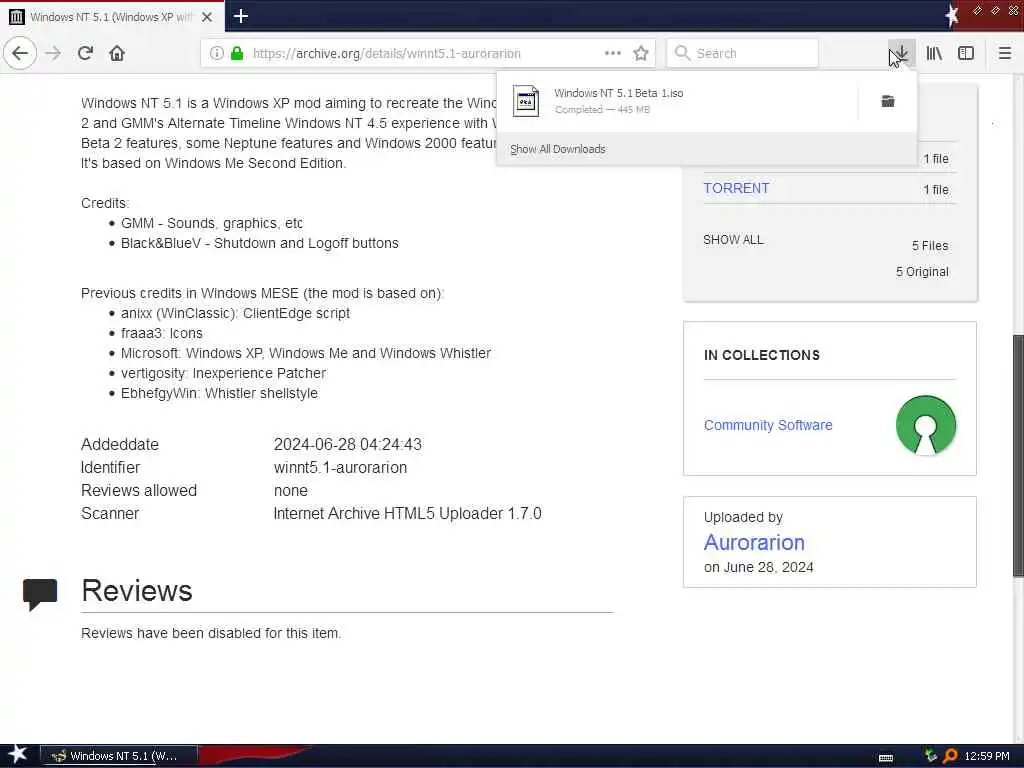This screenshot has height=768, width=1024.
Task: Open the keyboard icon in system tray
Action: coord(886,757)
